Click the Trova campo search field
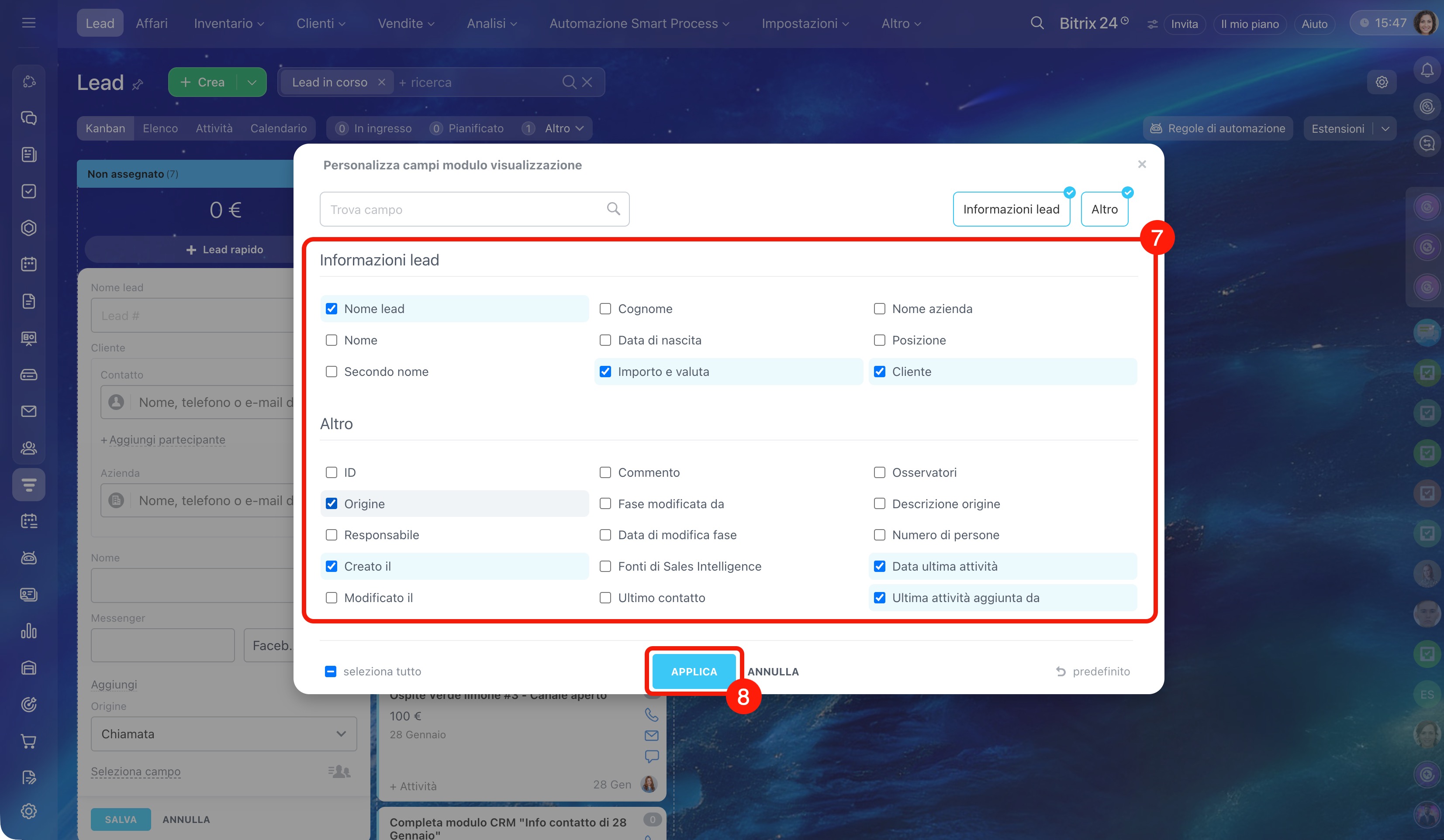 [464, 209]
